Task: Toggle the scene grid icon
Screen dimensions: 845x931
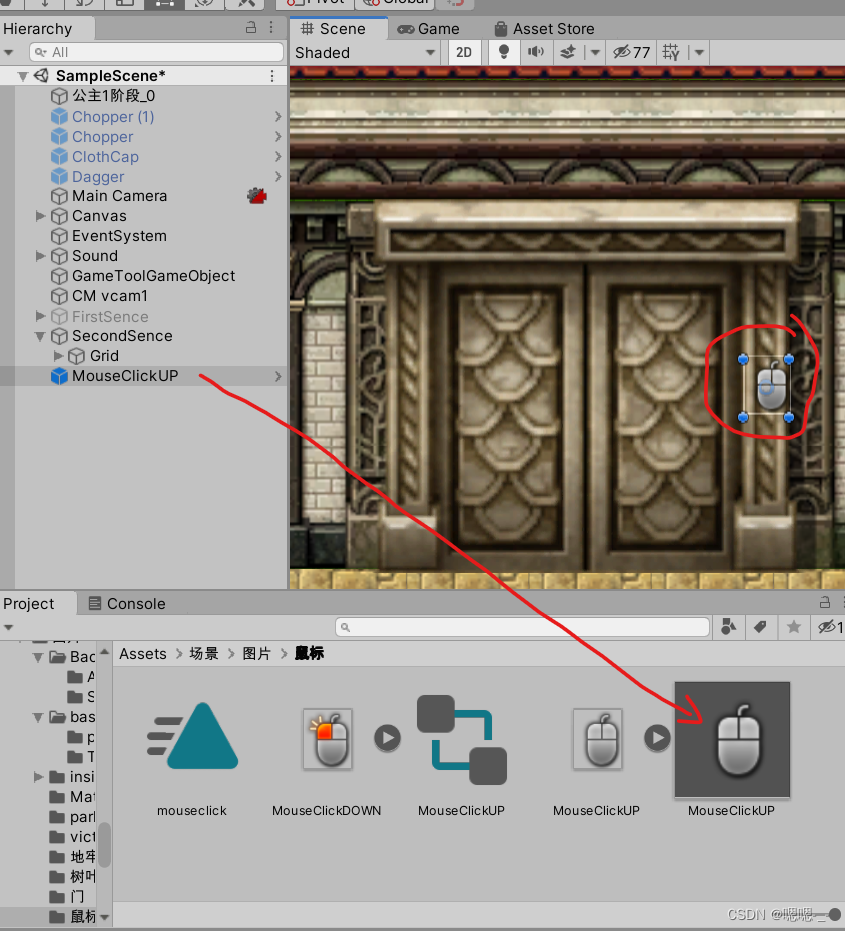Action: (x=671, y=52)
